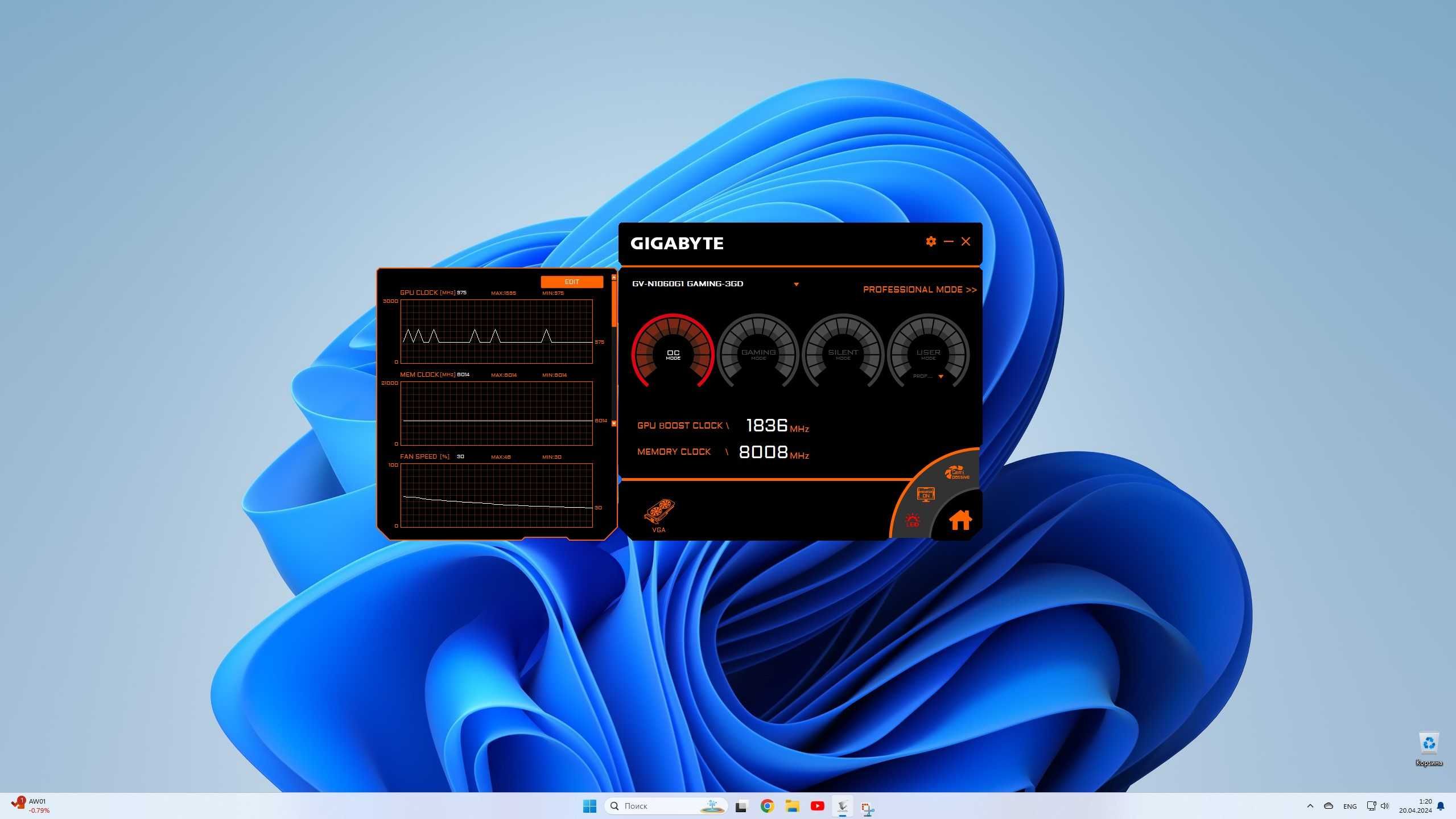The image size is (1456, 819).
Task: Open the Windows Start menu
Action: (589, 806)
